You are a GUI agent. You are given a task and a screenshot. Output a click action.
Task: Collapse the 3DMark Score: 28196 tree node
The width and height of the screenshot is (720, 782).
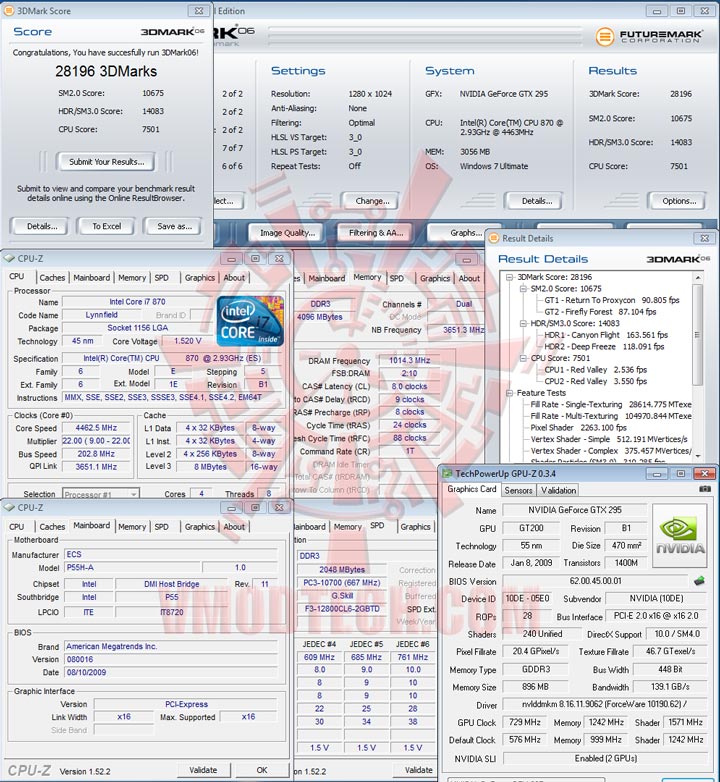(x=510, y=277)
